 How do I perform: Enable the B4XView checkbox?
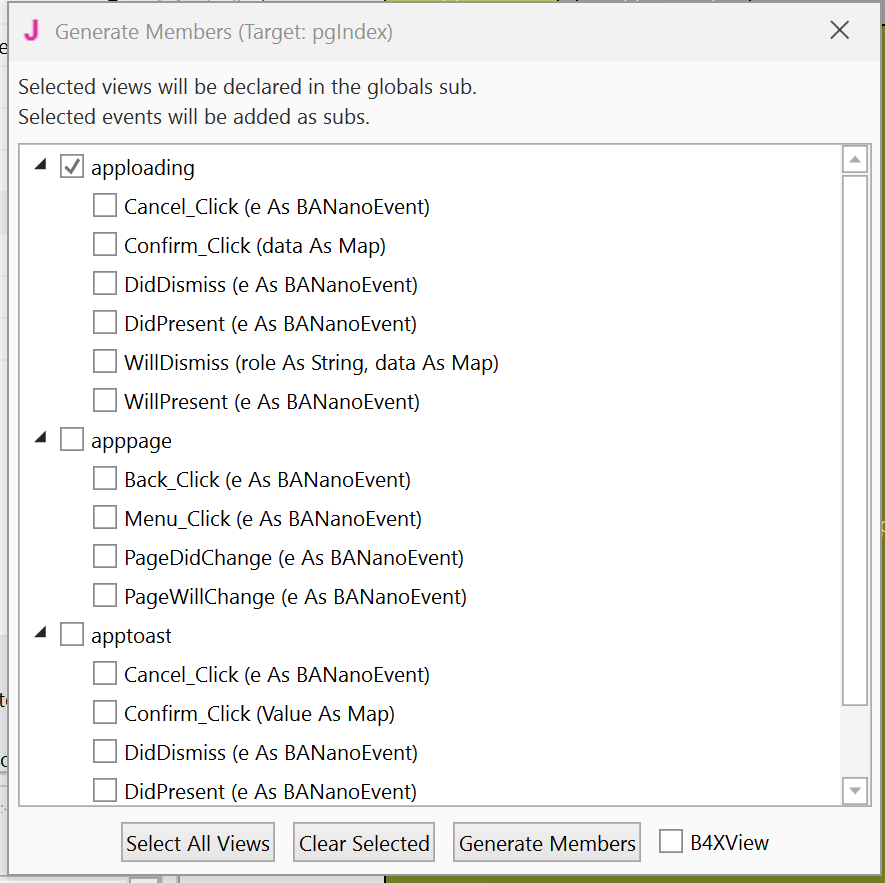point(671,842)
